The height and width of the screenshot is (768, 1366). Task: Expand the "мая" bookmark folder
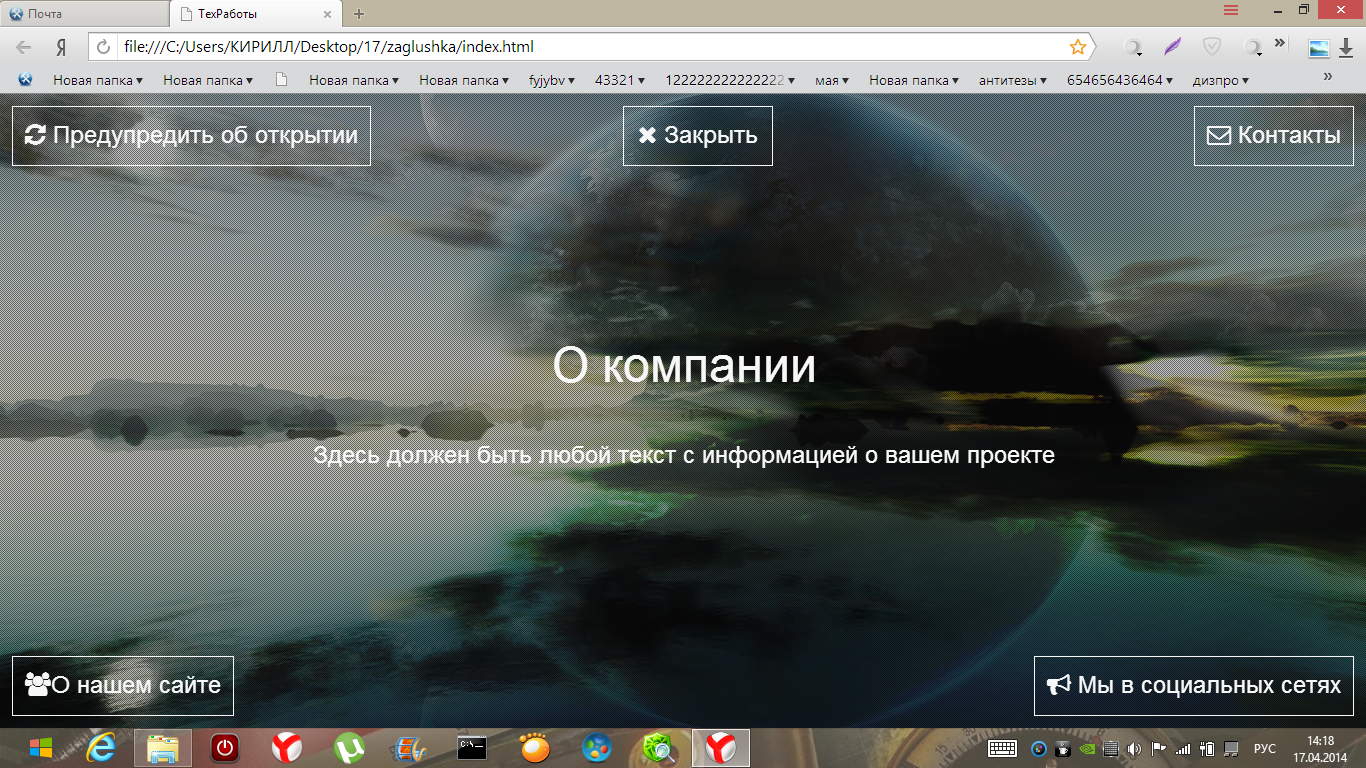832,80
